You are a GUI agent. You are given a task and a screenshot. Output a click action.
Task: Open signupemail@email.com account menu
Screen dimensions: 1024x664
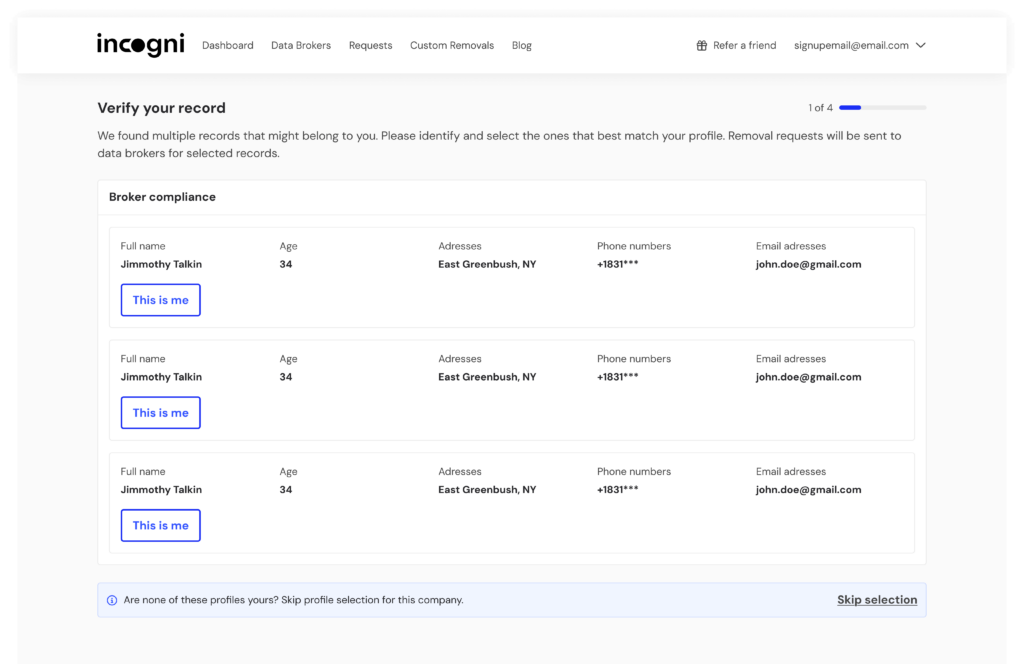[859, 45]
